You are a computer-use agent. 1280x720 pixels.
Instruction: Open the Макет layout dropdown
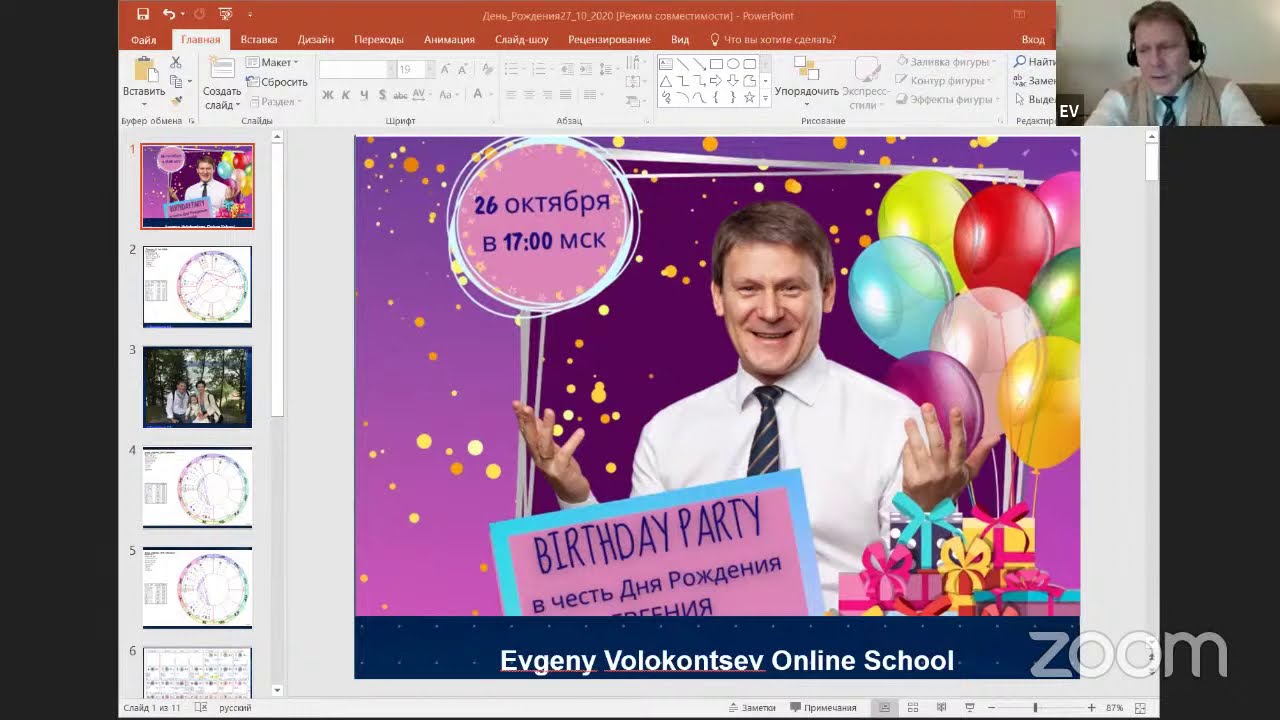point(272,63)
